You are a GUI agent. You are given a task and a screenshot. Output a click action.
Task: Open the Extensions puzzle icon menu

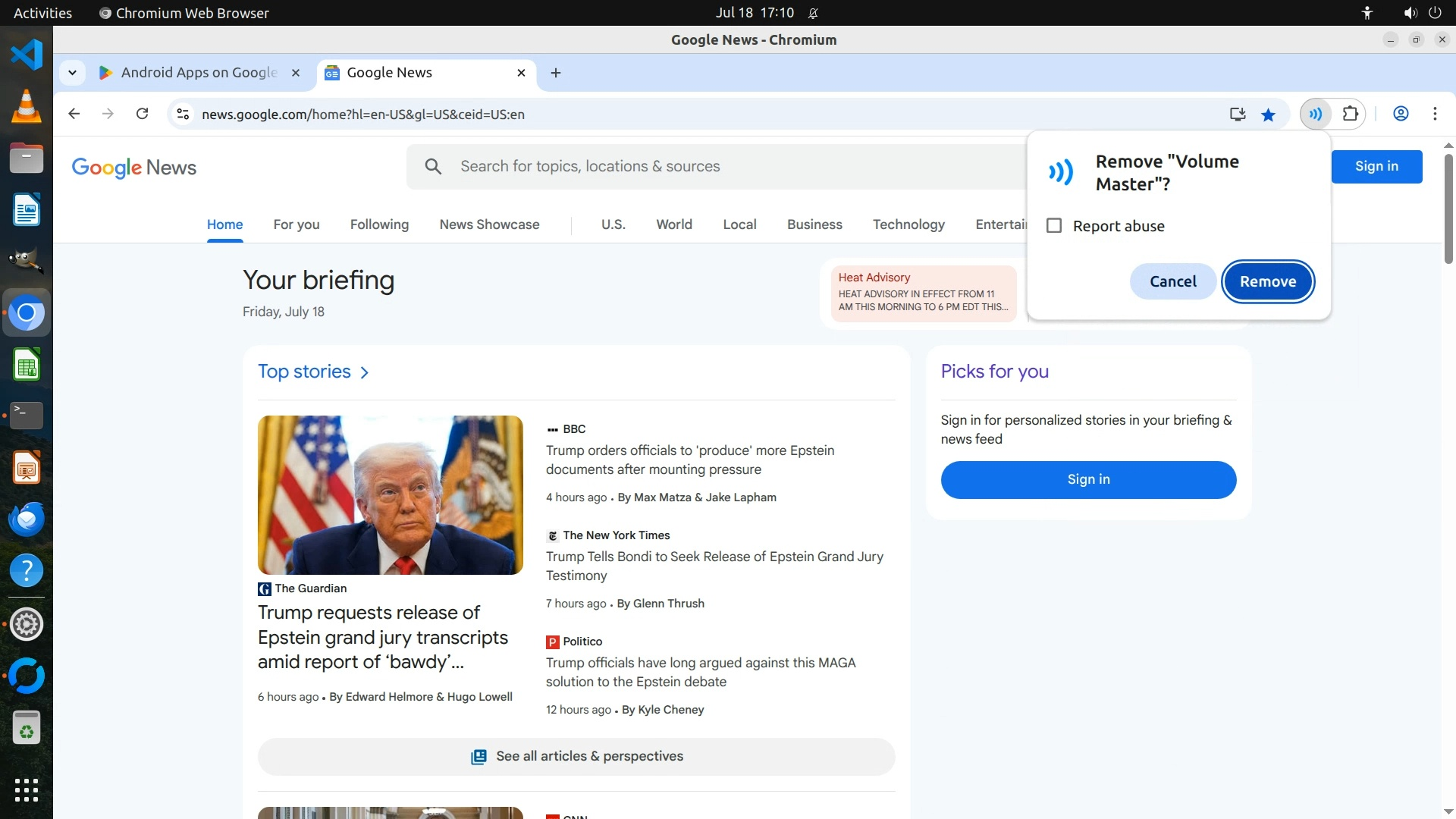[x=1351, y=114]
